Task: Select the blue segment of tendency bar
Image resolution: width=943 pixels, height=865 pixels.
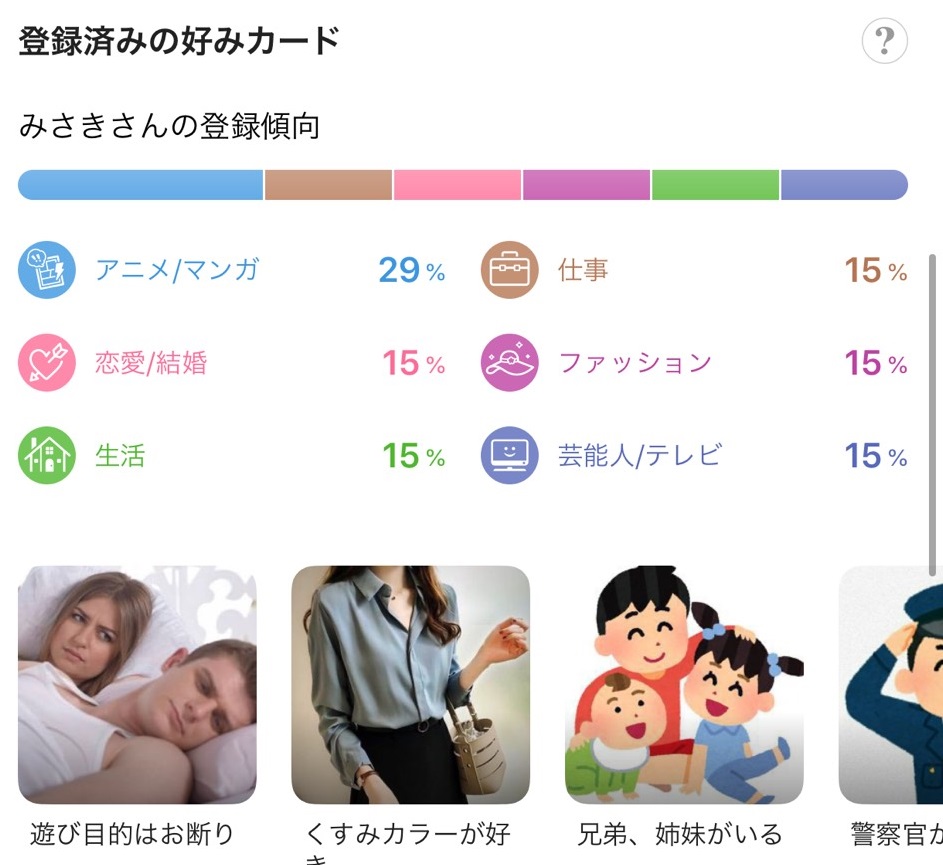Action: pyautogui.click(x=140, y=185)
